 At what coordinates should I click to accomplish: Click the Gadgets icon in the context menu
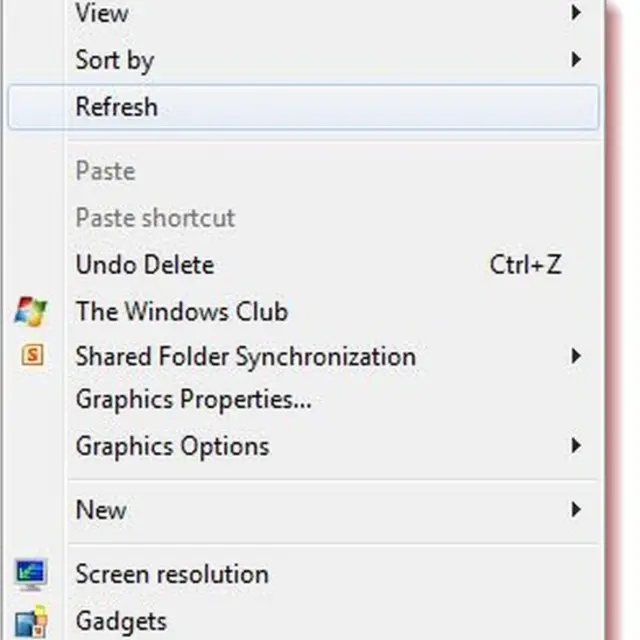point(31,622)
